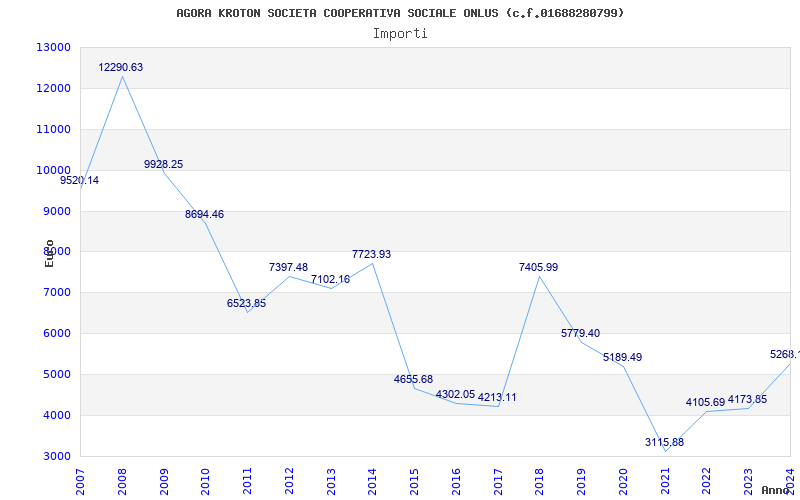800x500 pixels.
Task: Click the 2014 x-axis year label
Action: click(372, 482)
